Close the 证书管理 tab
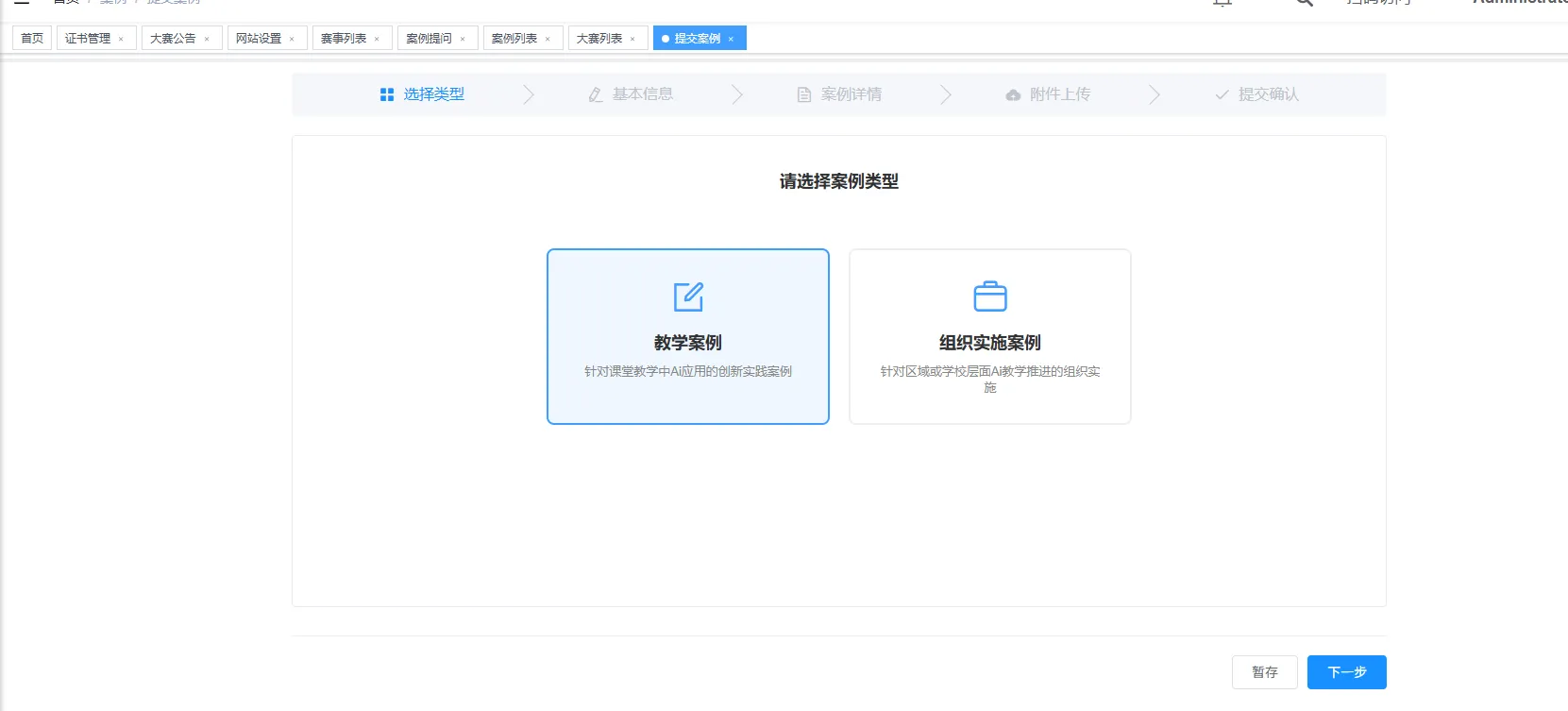Screen dimensions: 1568x711 (121, 39)
